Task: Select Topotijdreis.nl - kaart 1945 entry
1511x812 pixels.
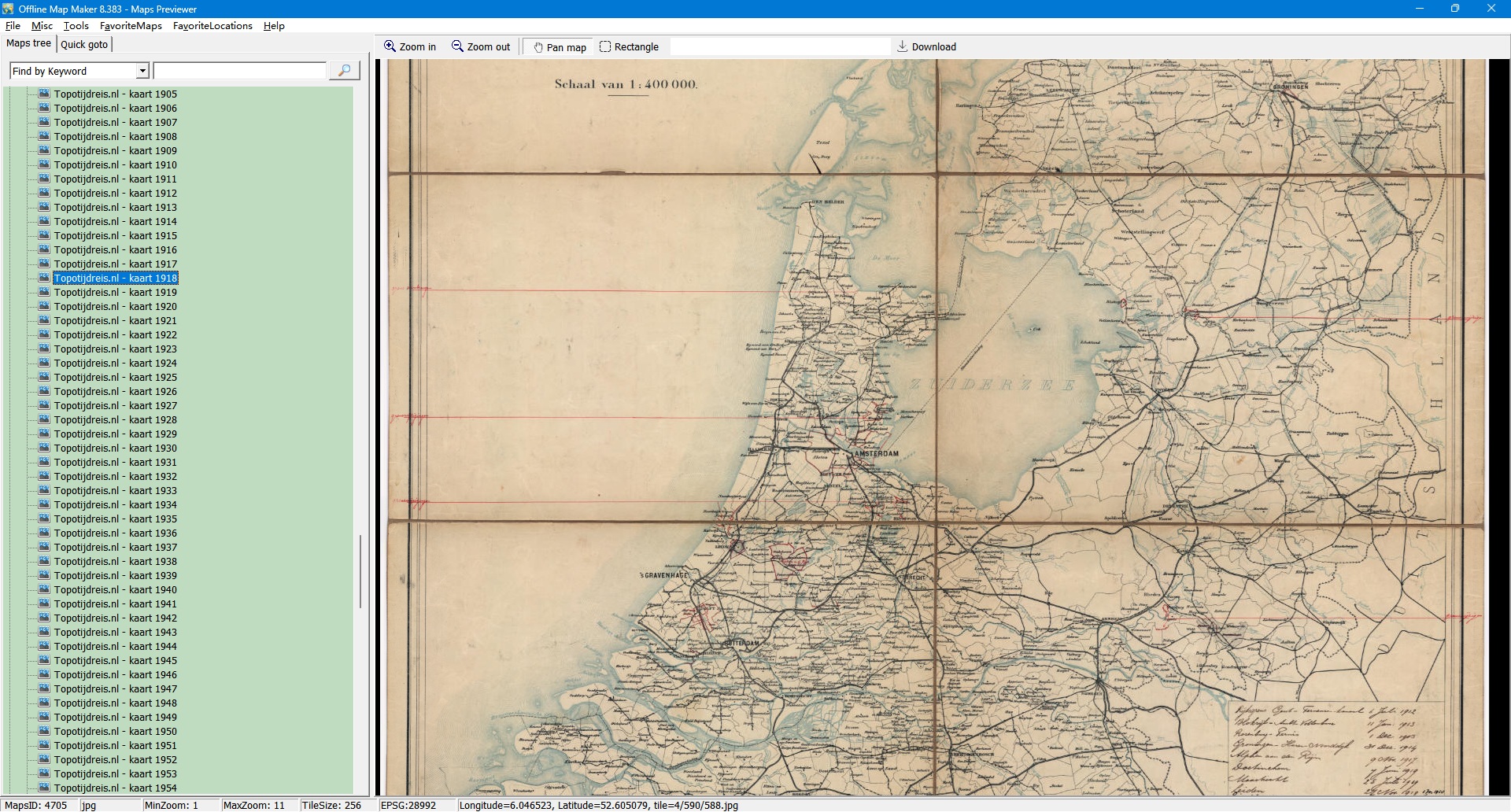Action: point(115,660)
